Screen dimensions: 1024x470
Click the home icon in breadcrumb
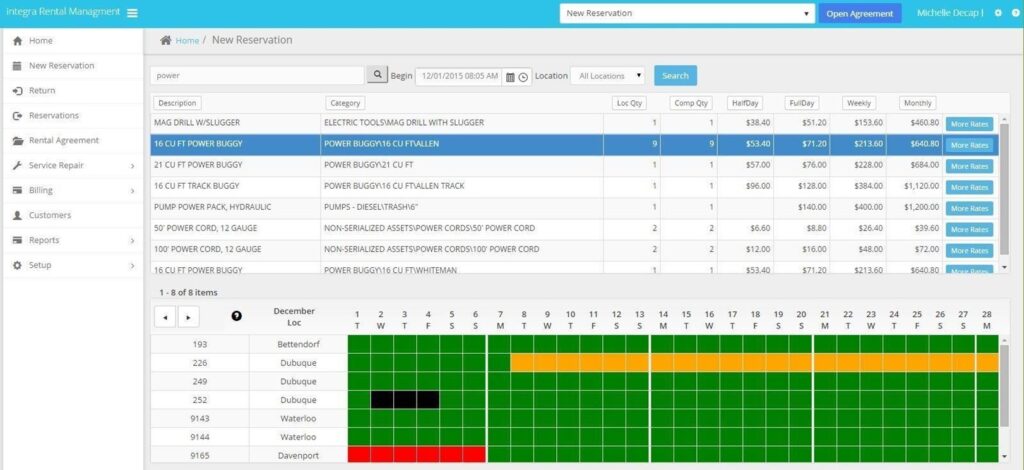point(166,40)
